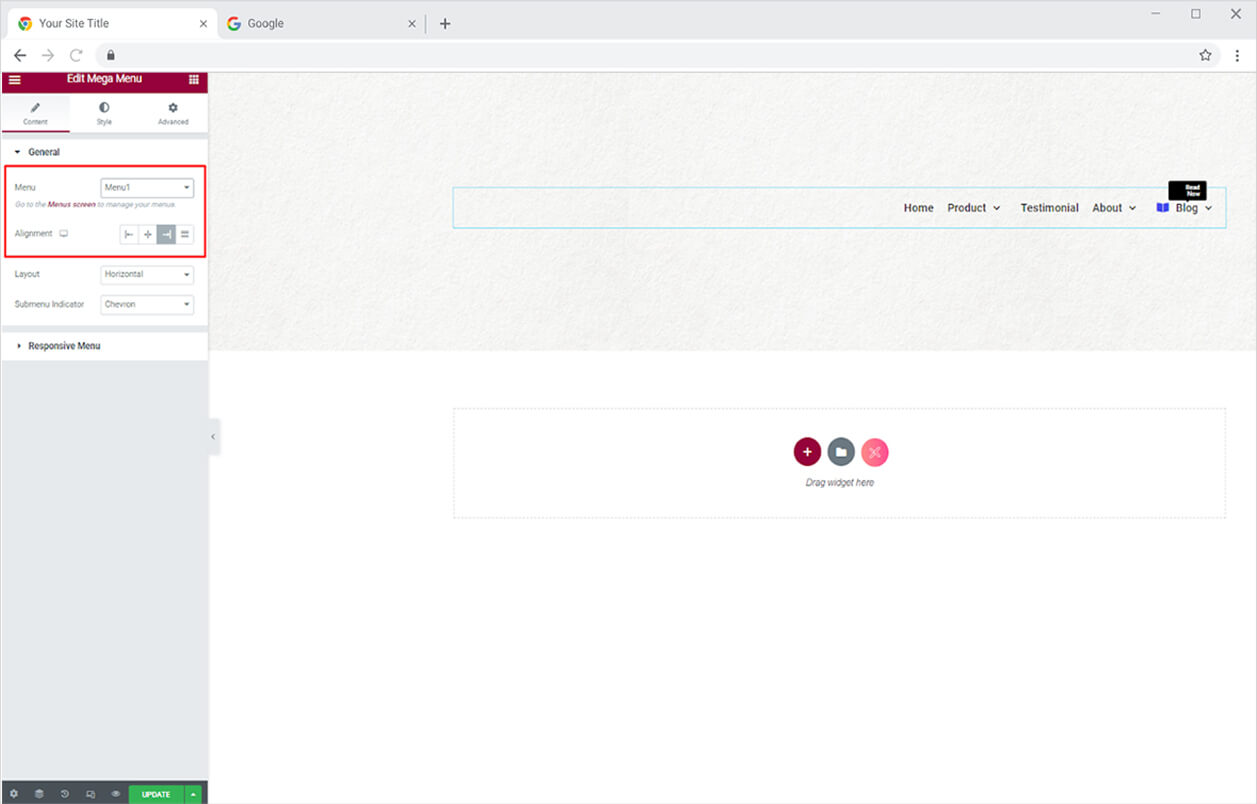Preview changes with the eye icon
Viewport: 1257px width, 804px height.
tap(116, 794)
